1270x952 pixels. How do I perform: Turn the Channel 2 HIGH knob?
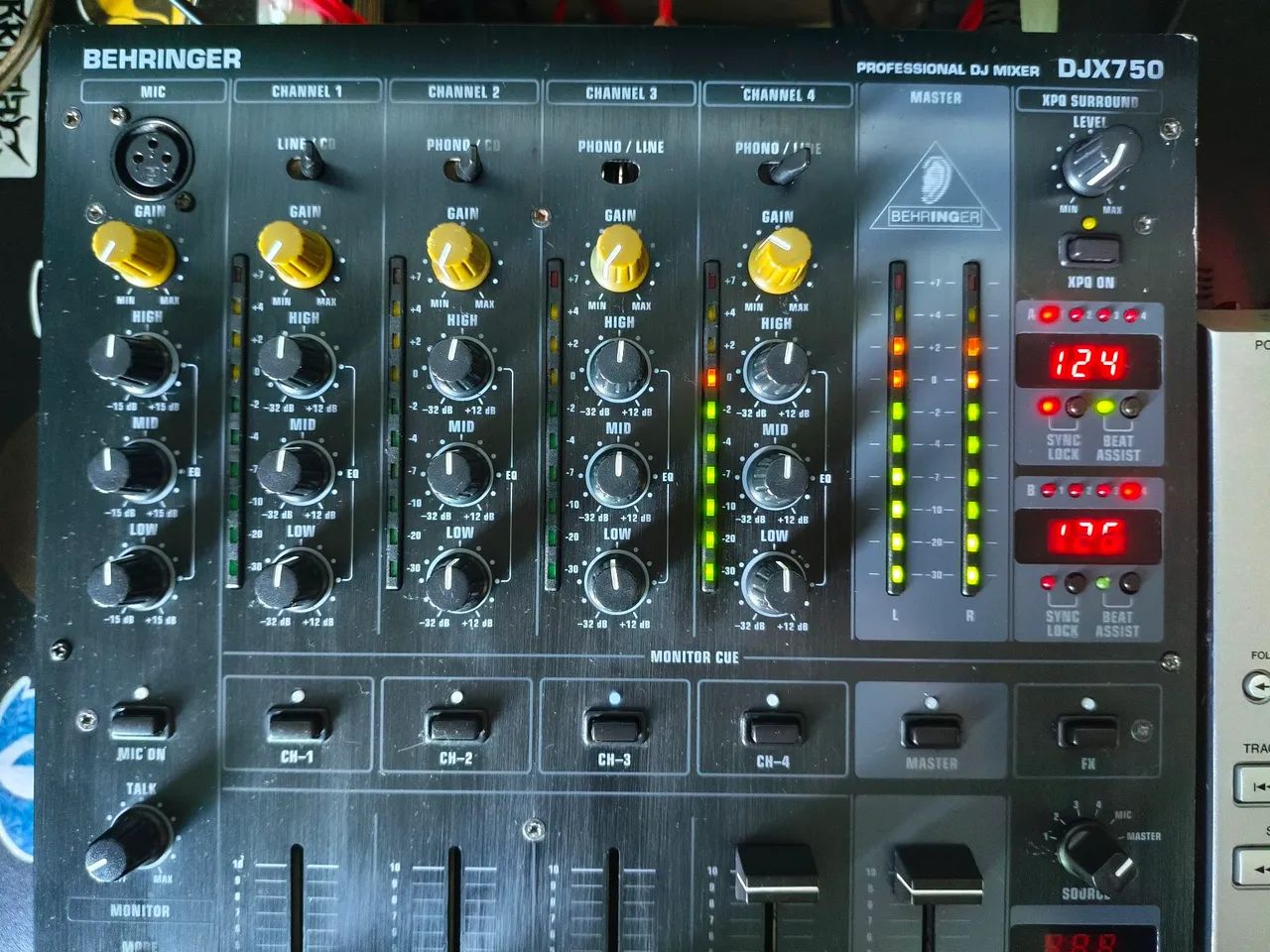459,366
